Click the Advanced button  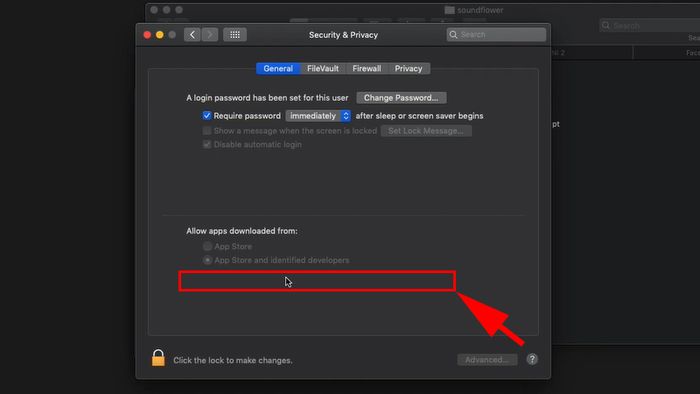[x=487, y=360]
